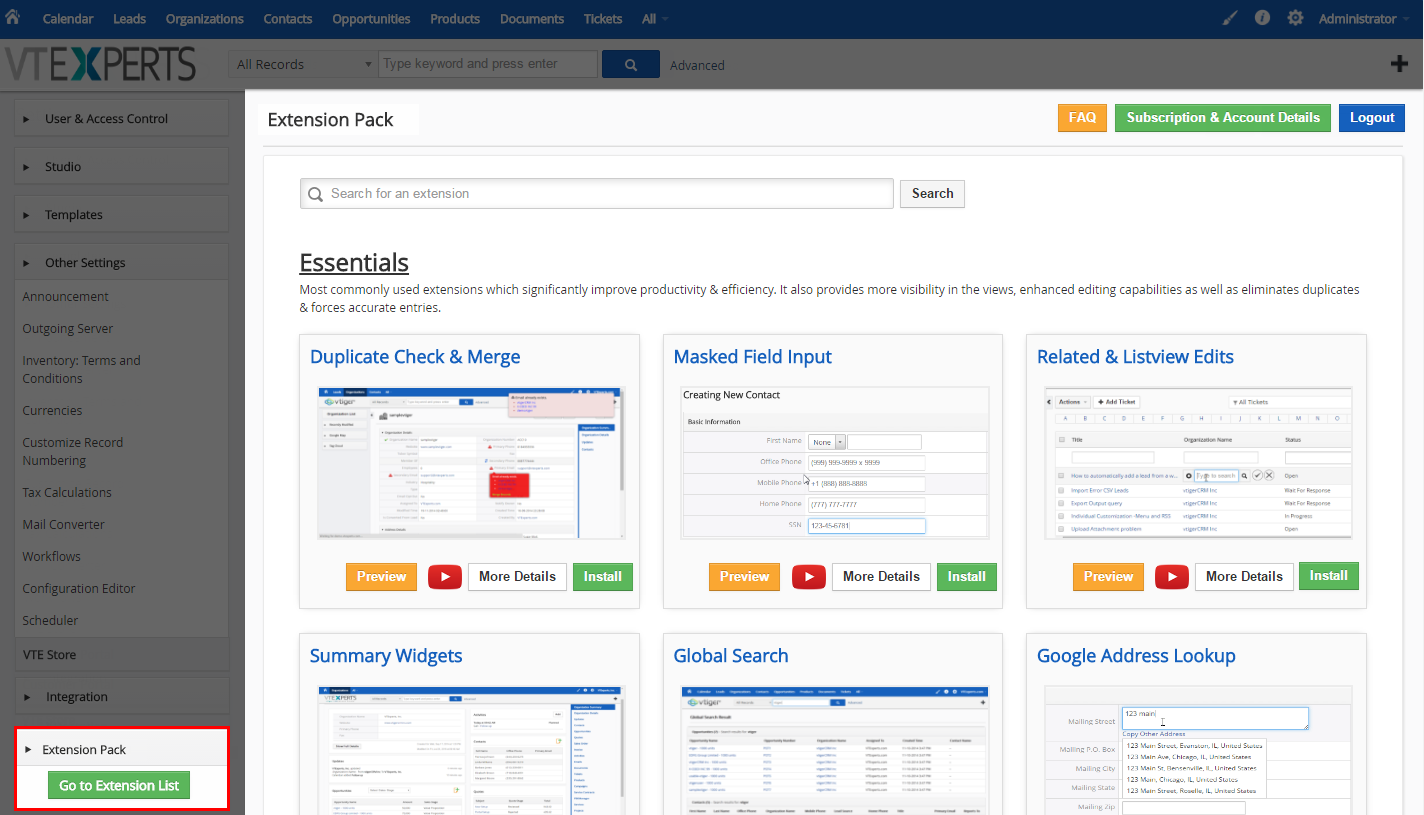Focus the global keyword search field

tap(488, 64)
